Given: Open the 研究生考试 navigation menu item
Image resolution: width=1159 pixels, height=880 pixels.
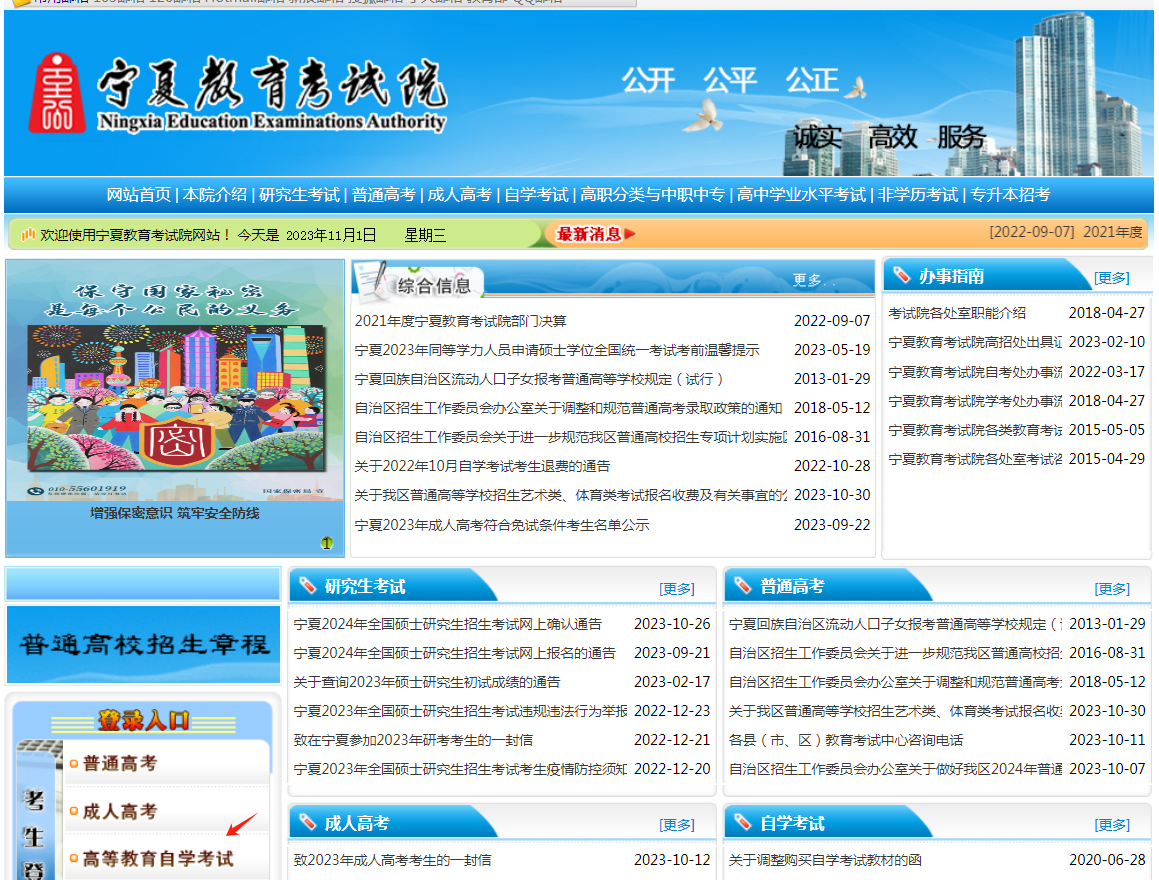Looking at the screenshot, I should [299, 195].
